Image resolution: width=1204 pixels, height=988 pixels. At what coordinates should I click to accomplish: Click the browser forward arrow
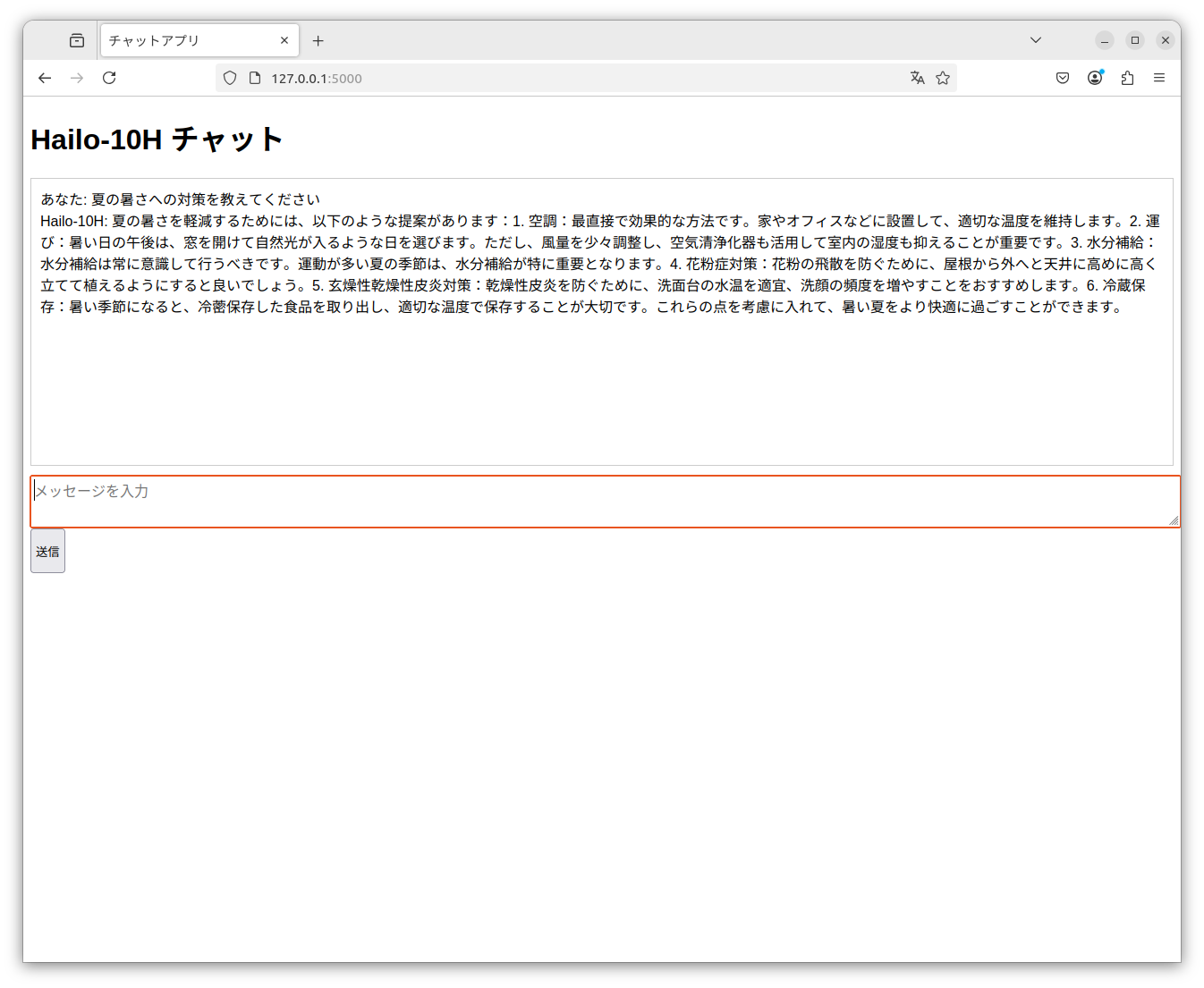(x=77, y=78)
